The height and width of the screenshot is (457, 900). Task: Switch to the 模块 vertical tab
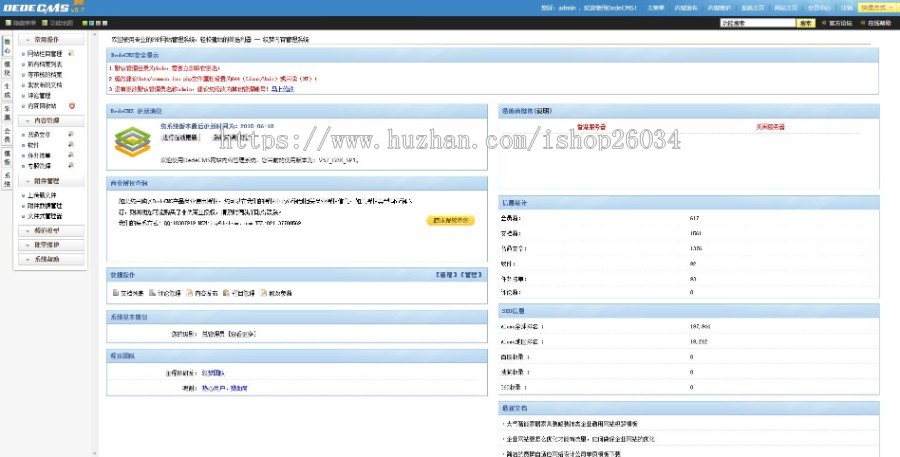7,62
